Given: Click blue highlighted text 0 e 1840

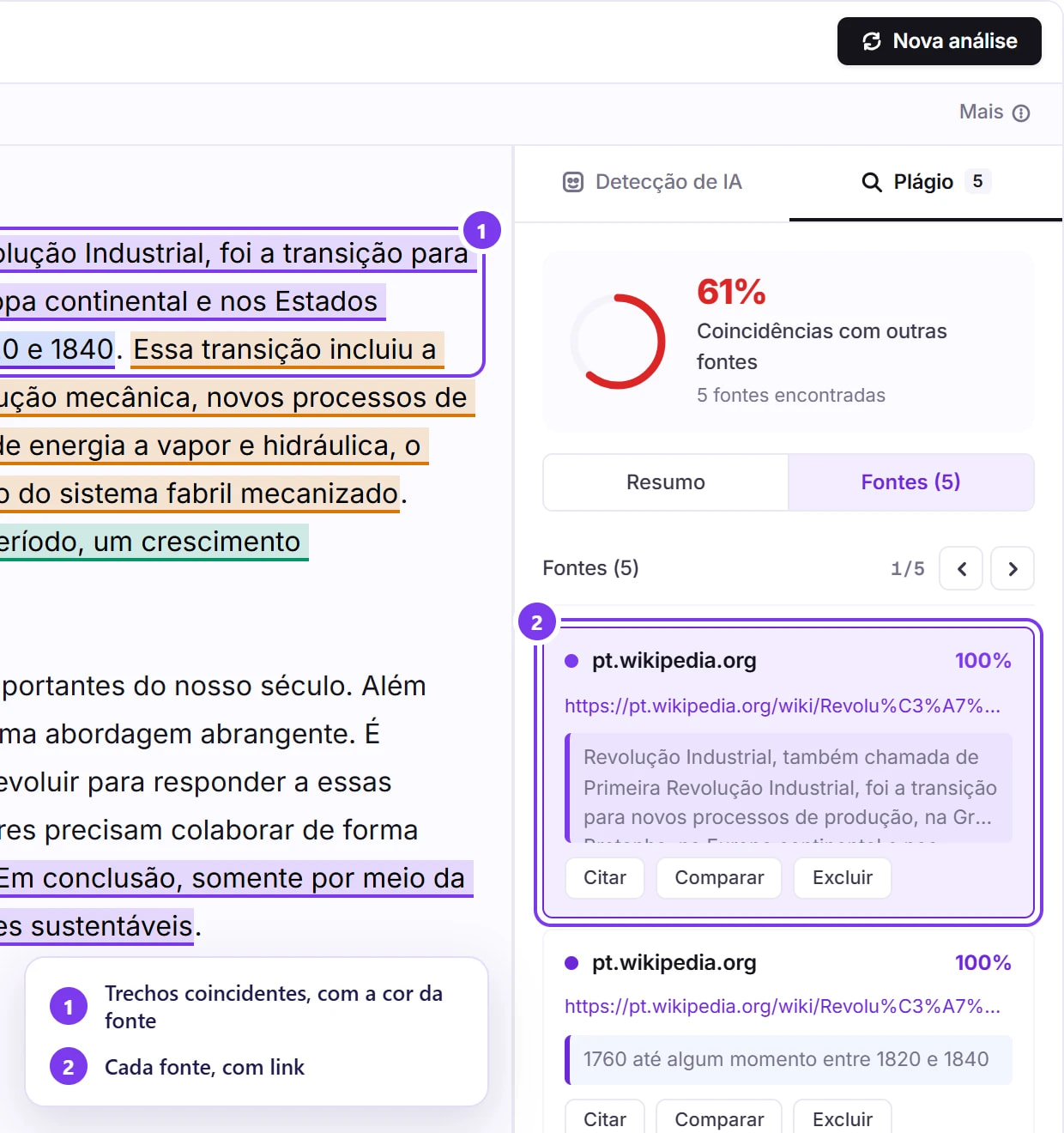Looking at the screenshot, I should [57, 350].
